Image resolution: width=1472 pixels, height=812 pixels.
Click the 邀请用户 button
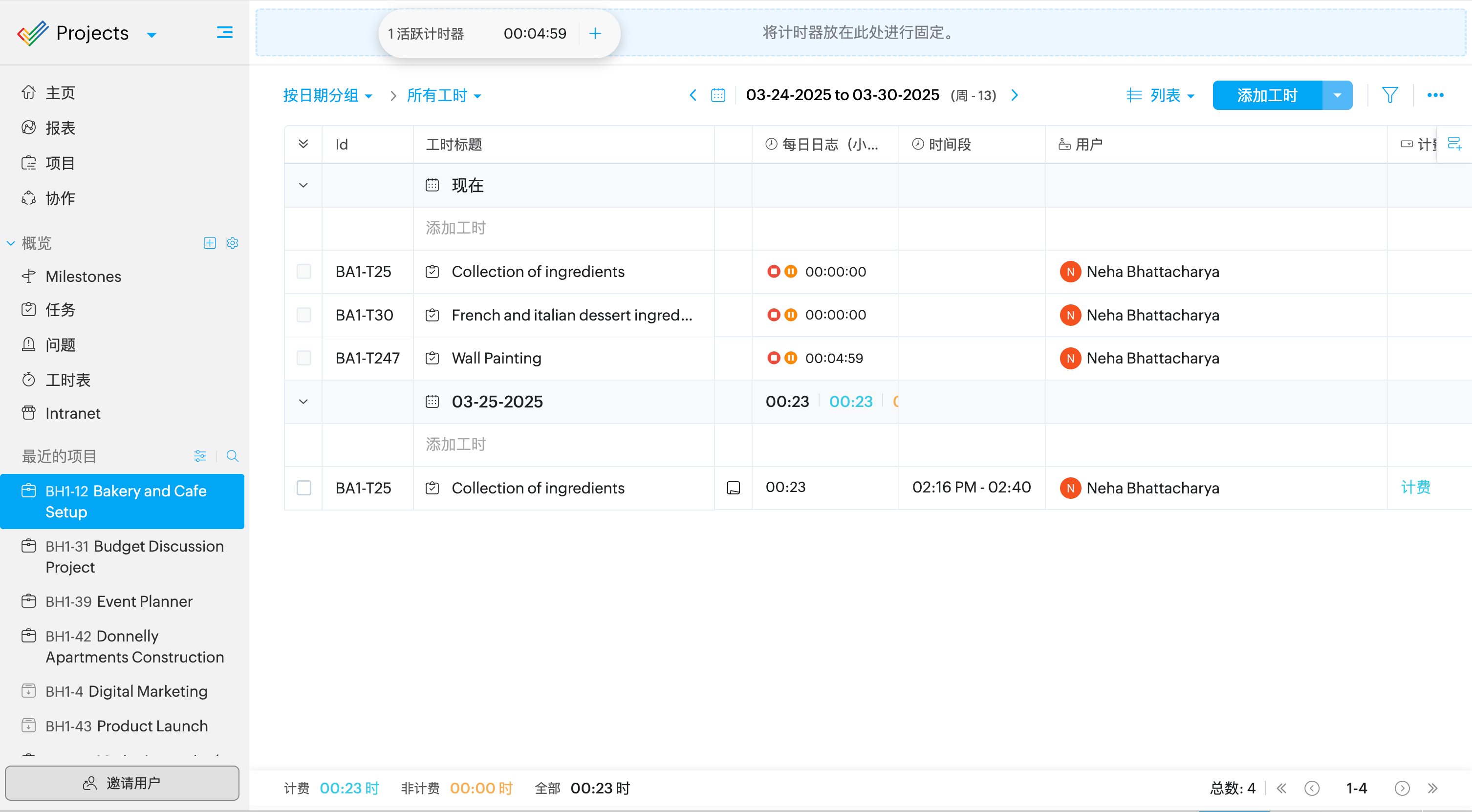[122, 783]
